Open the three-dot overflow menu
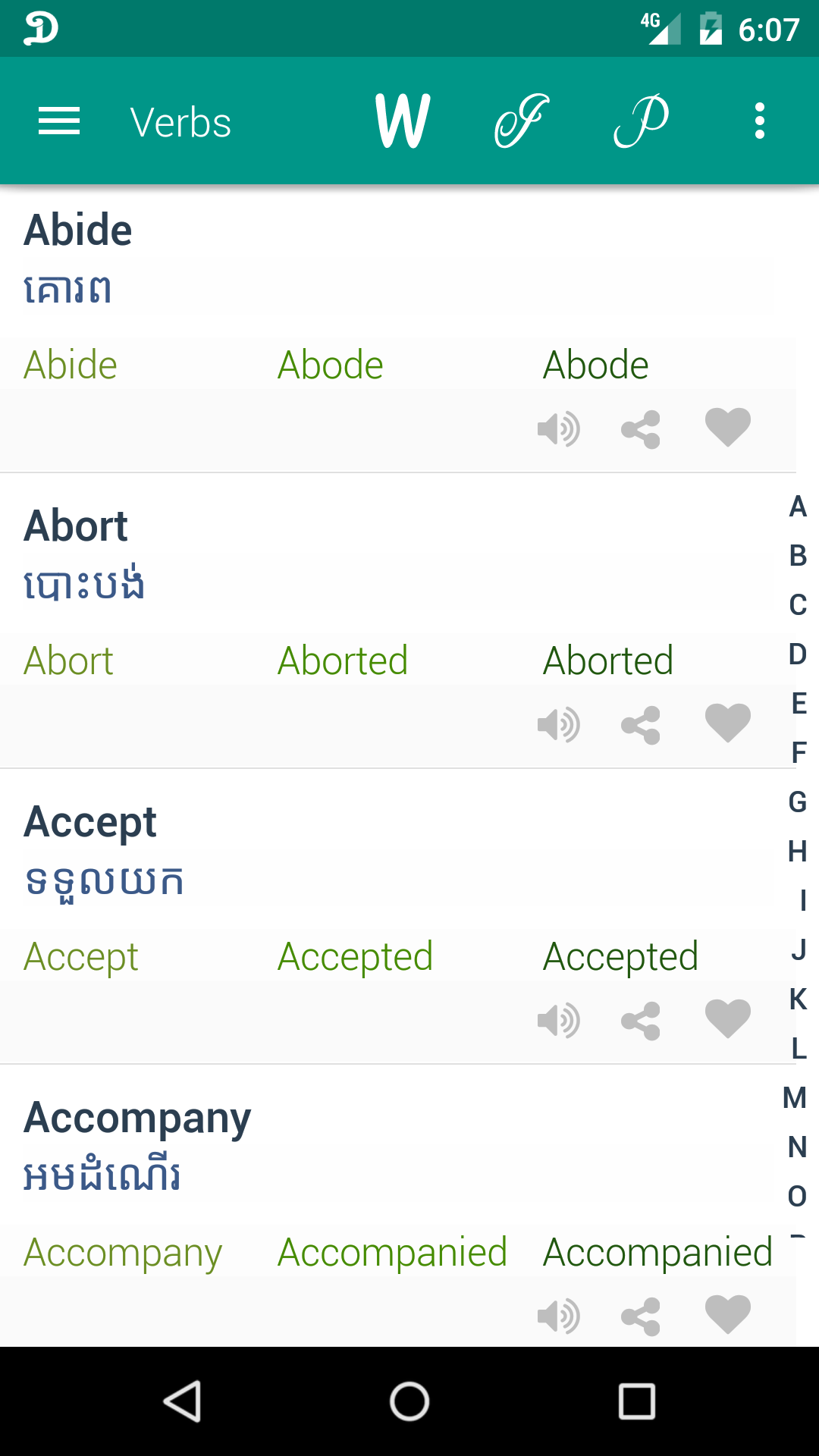 (x=760, y=121)
